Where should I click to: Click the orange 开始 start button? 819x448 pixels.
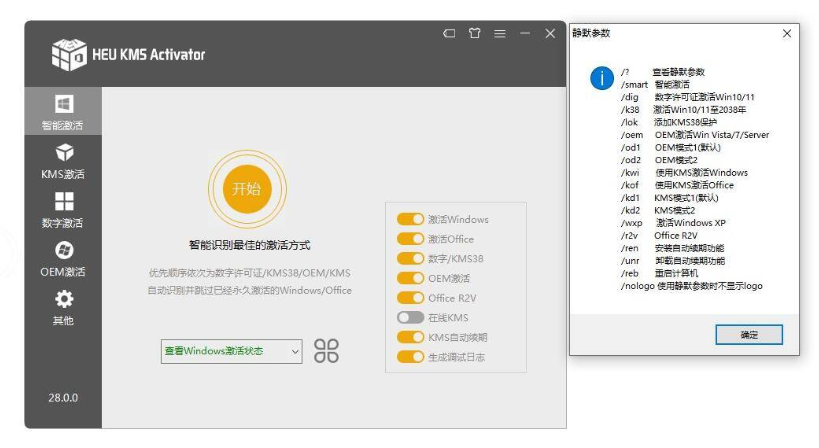pos(247,188)
